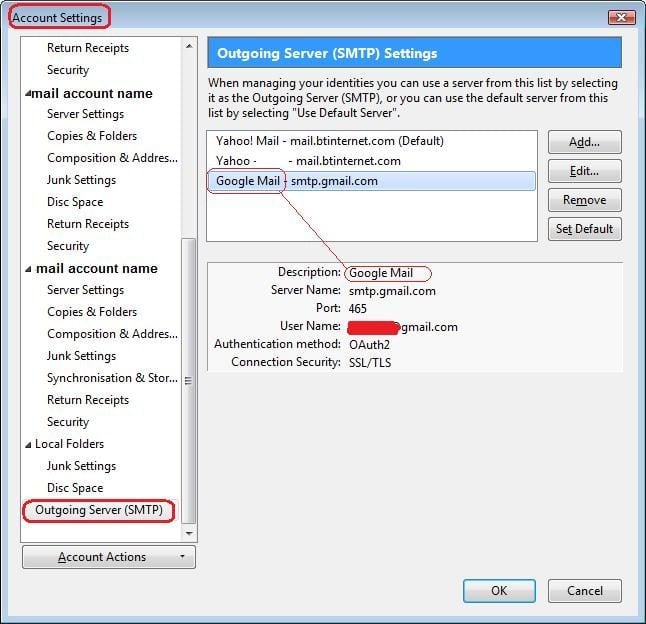Open Disc Space under Local Folders

coord(75,488)
